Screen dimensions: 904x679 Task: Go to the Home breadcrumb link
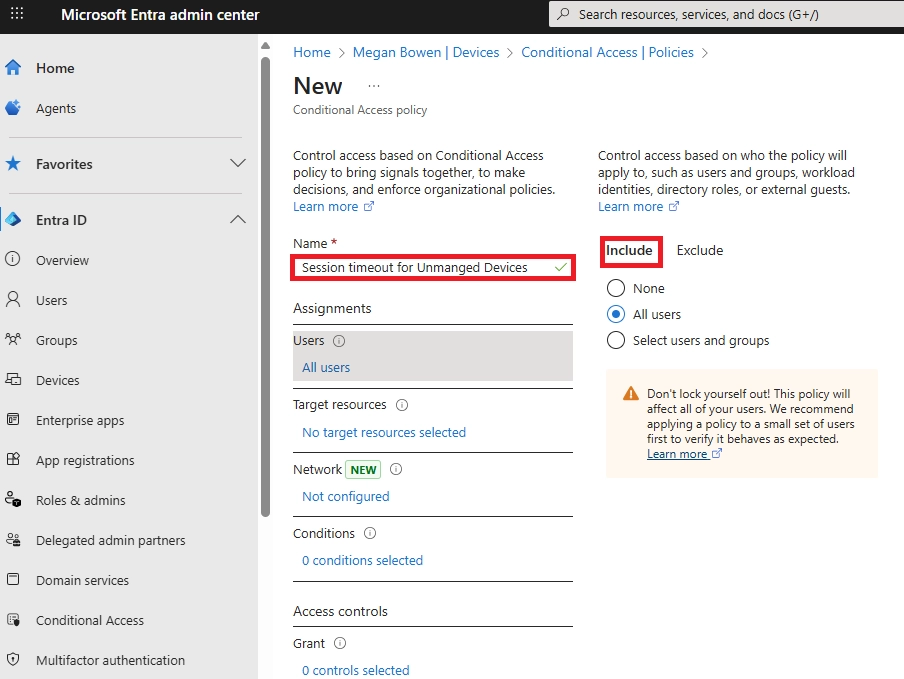tap(312, 52)
